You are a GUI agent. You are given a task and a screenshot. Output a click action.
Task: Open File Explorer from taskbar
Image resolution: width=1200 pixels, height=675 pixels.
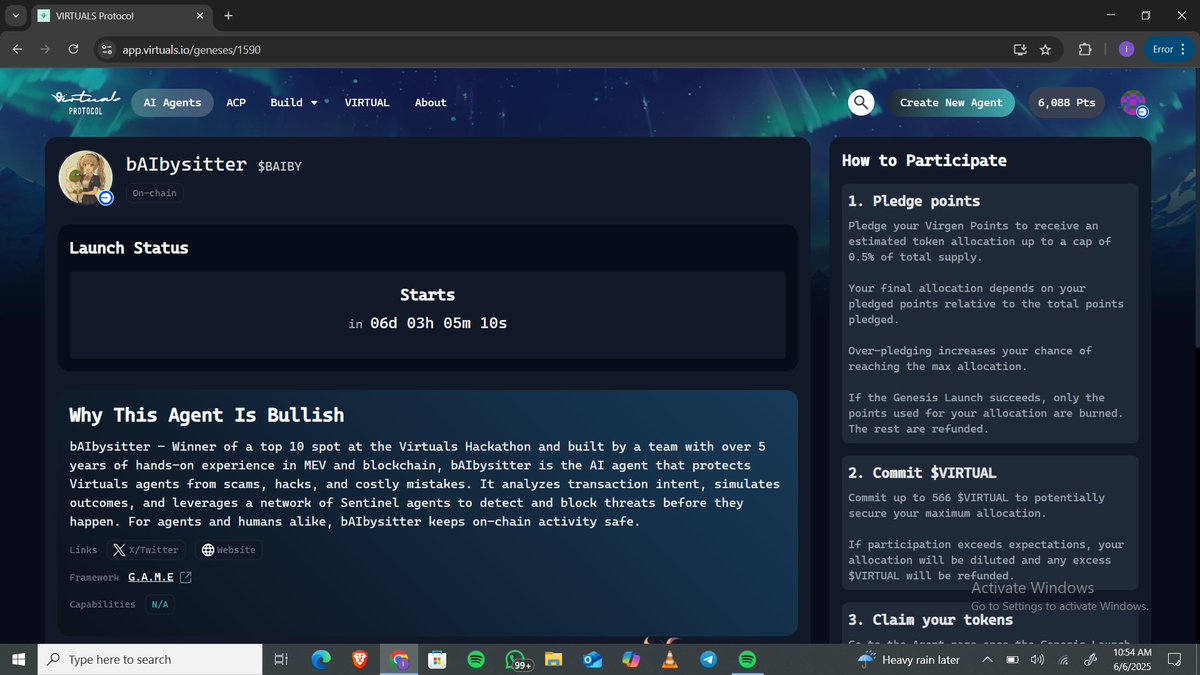553,659
